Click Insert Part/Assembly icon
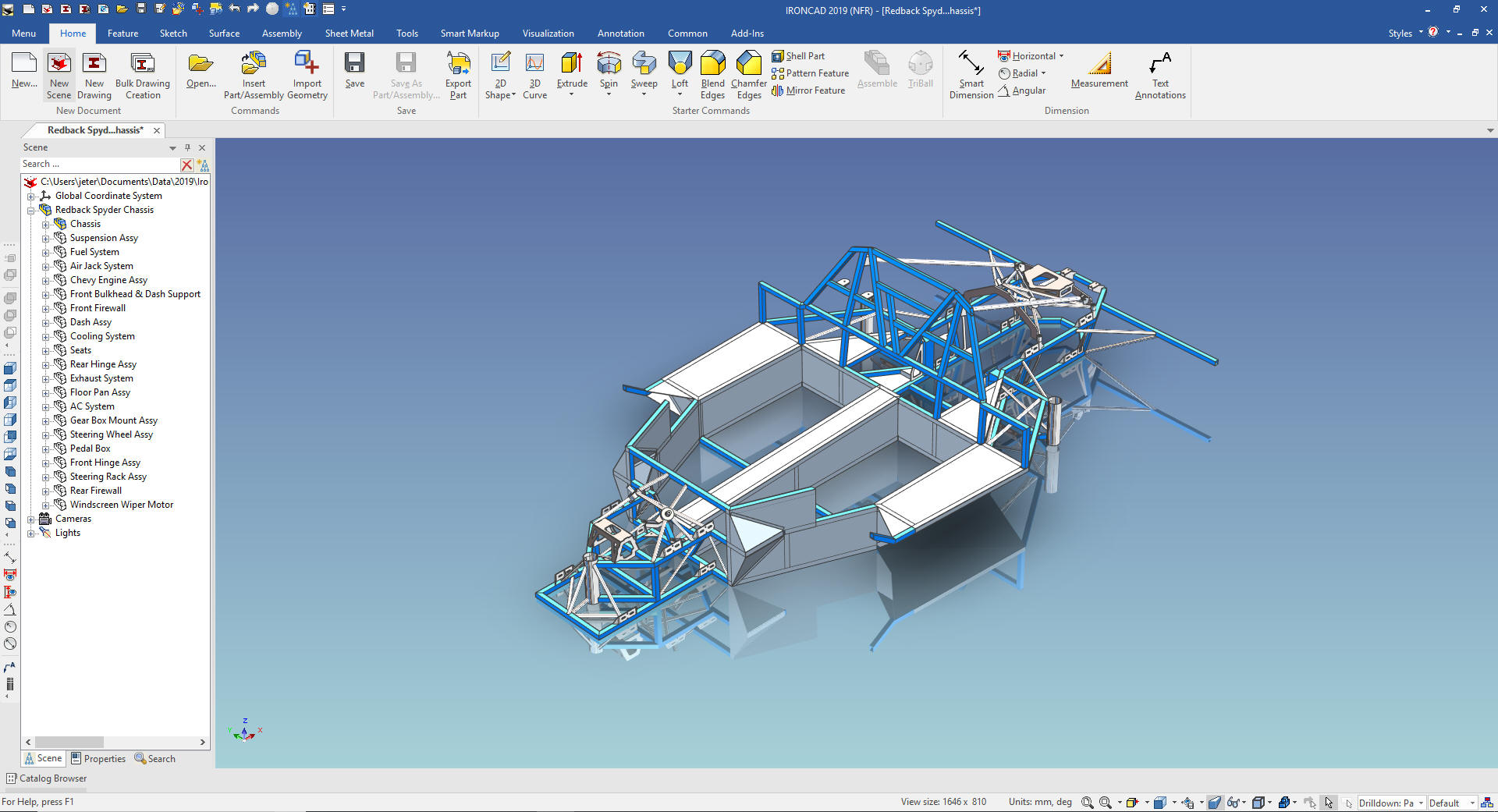This screenshot has width=1498, height=812. click(254, 64)
